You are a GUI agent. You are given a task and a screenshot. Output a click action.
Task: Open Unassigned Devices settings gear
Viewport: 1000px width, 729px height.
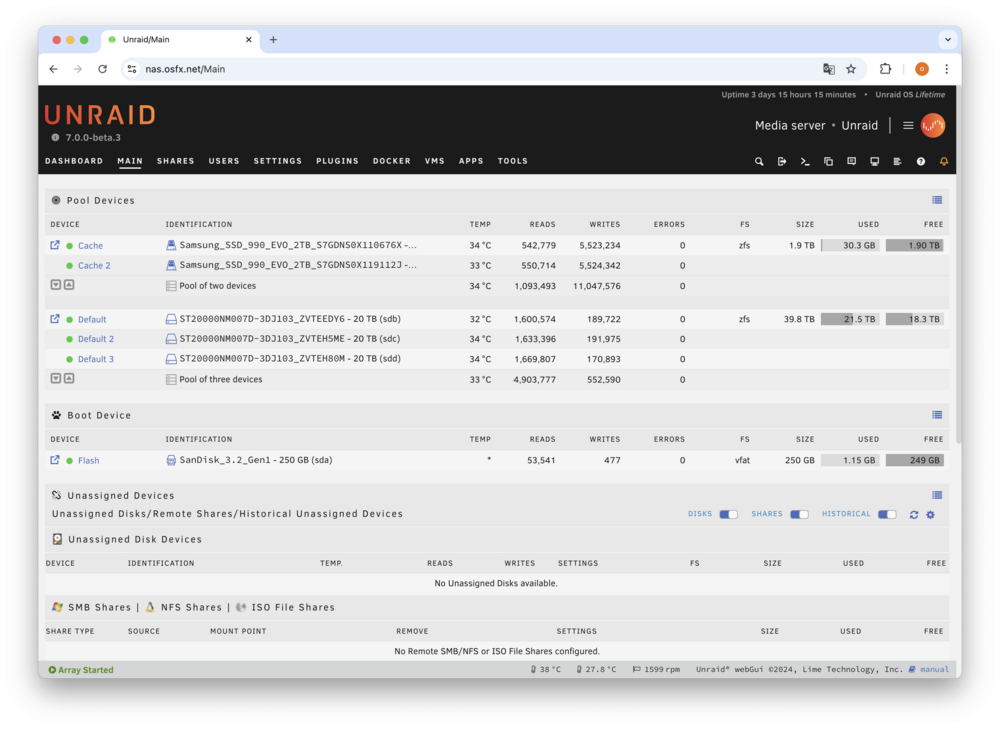coord(930,515)
